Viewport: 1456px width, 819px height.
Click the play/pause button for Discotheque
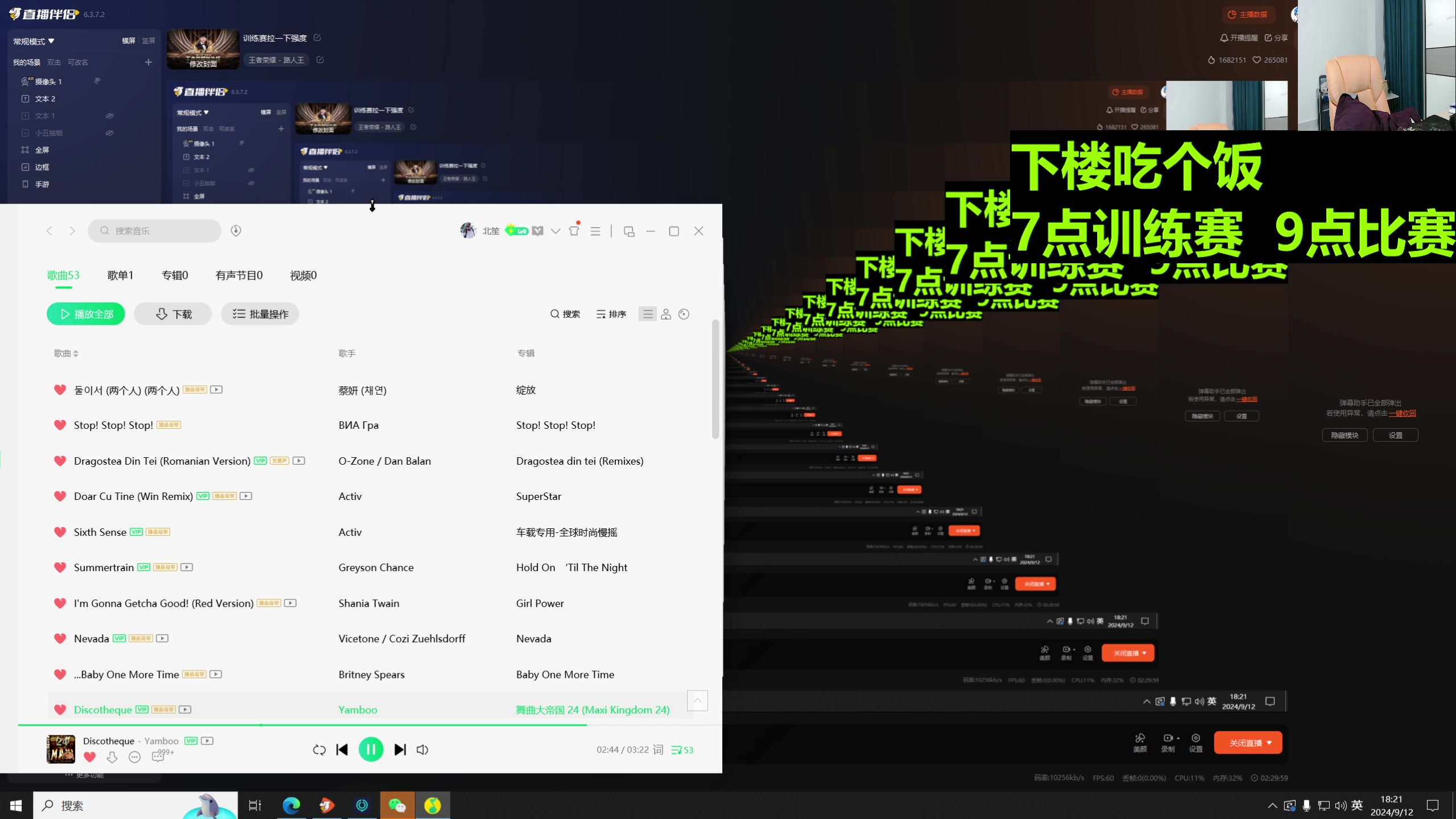click(x=371, y=749)
